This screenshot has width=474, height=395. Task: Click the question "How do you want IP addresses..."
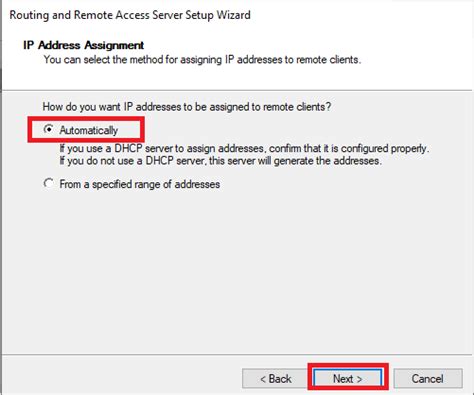pos(187,107)
